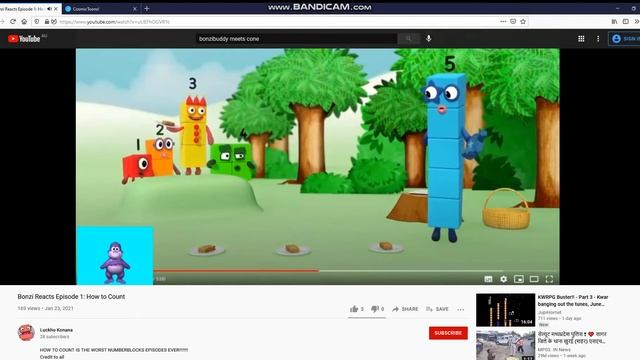
Task: Open the Hindi-titled recommended video title
Action: click(572, 338)
